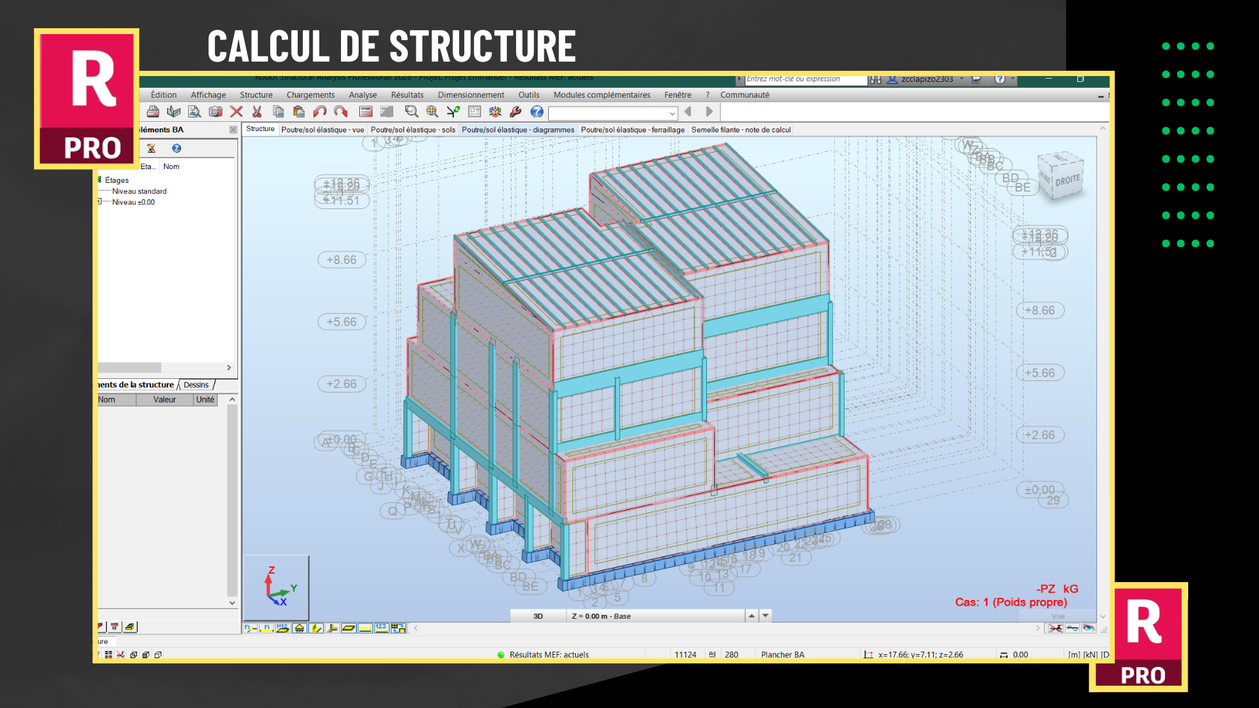Click the shopping cart icon in title bar
Viewport: 1259px width, 708px height.
[976, 79]
